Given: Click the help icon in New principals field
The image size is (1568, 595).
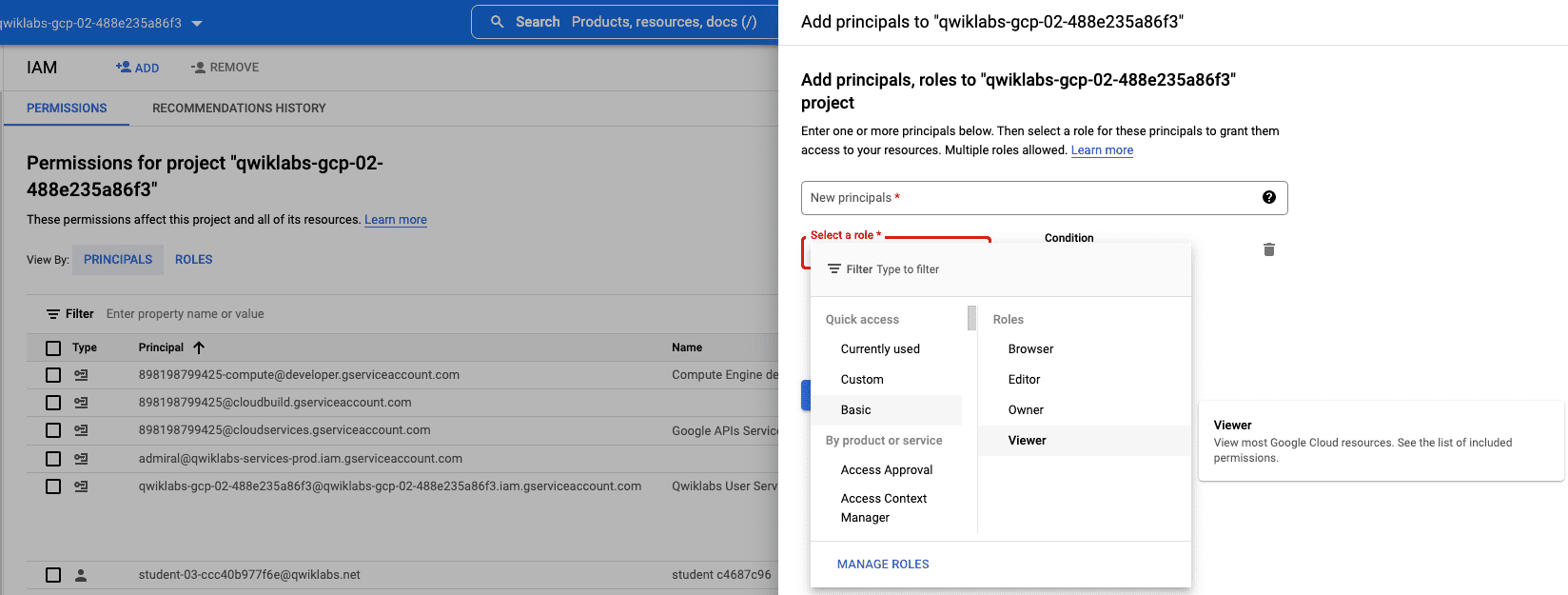Looking at the screenshot, I should [1268, 197].
